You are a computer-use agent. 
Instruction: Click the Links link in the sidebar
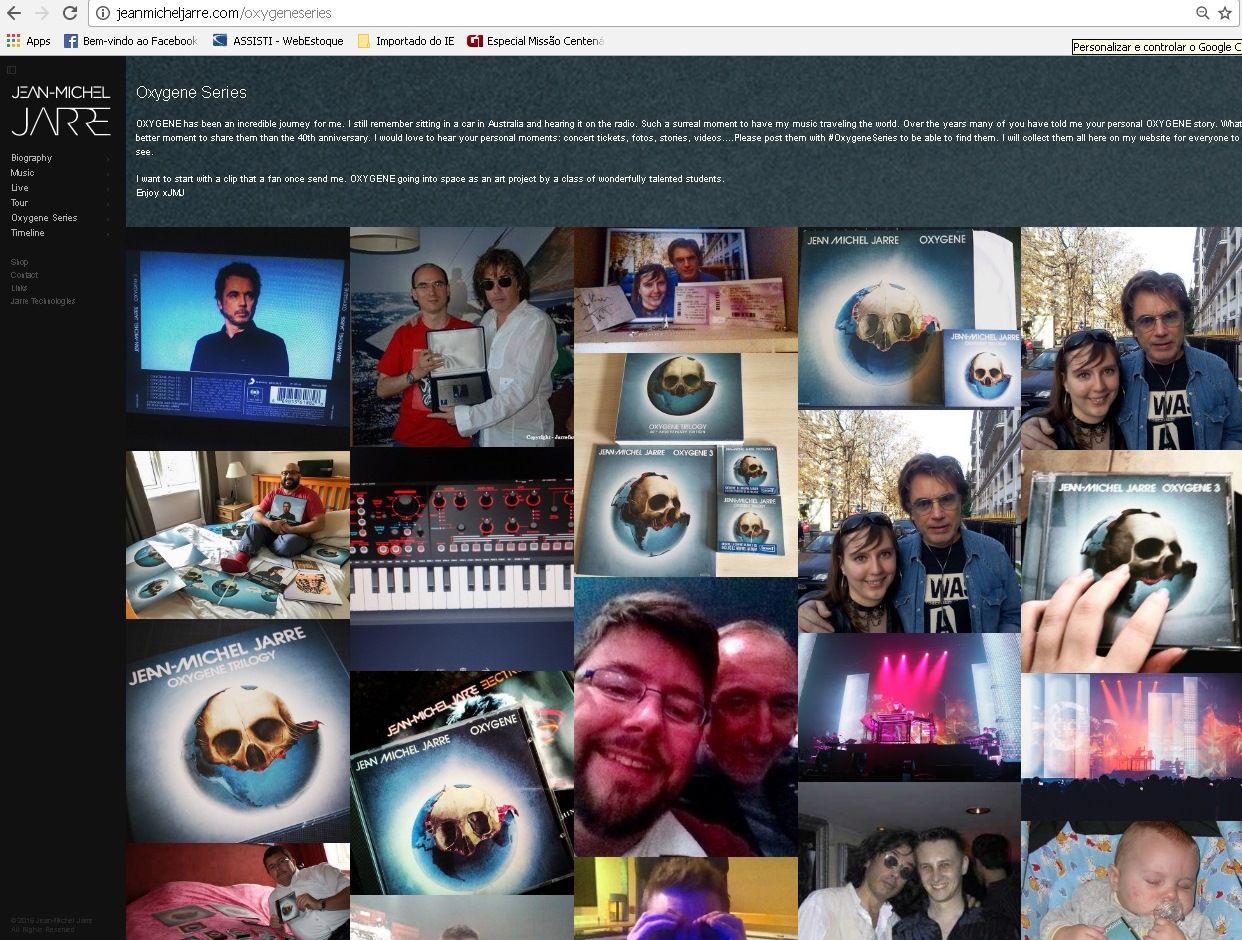[19, 288]
